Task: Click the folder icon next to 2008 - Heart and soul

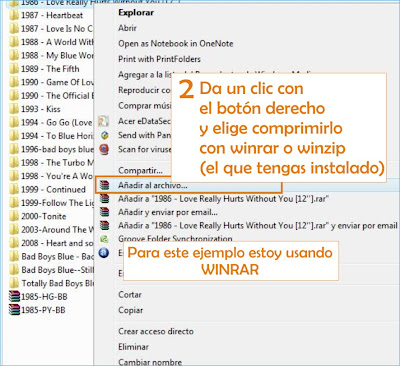Action: point(14,243)
